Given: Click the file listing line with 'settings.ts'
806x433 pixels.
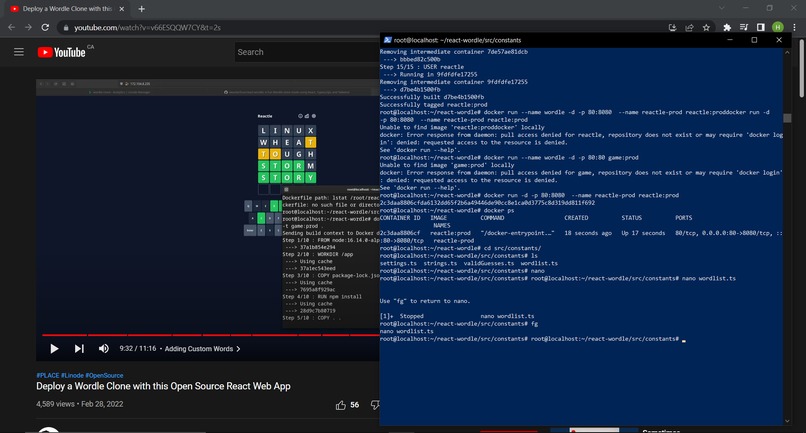Looking at the screenshot, I should (469, 263).
